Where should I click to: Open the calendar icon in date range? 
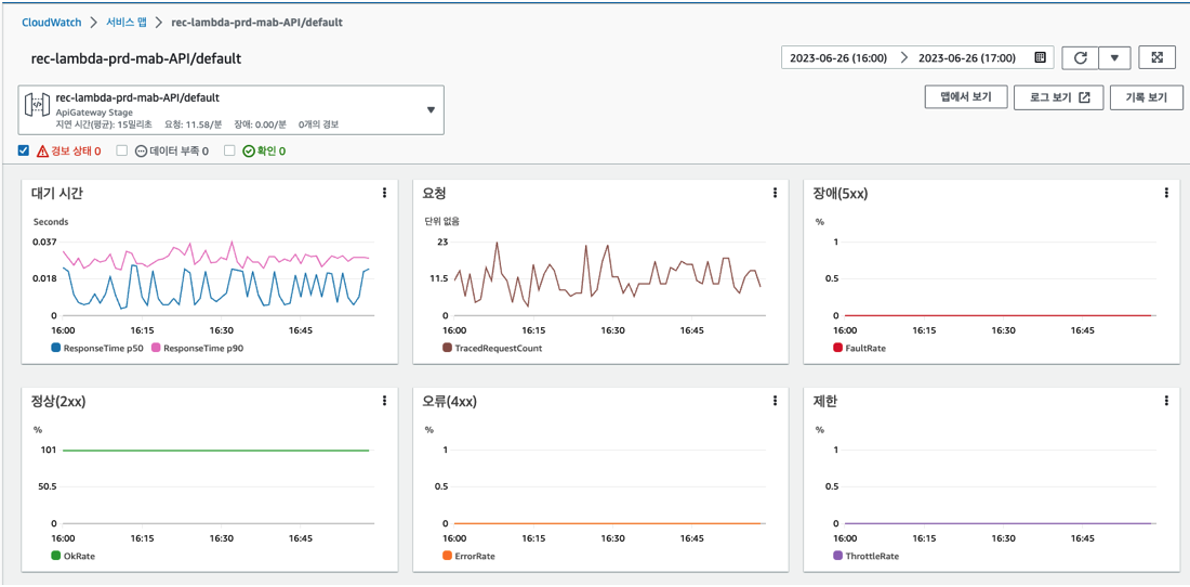pos(1040,58)
